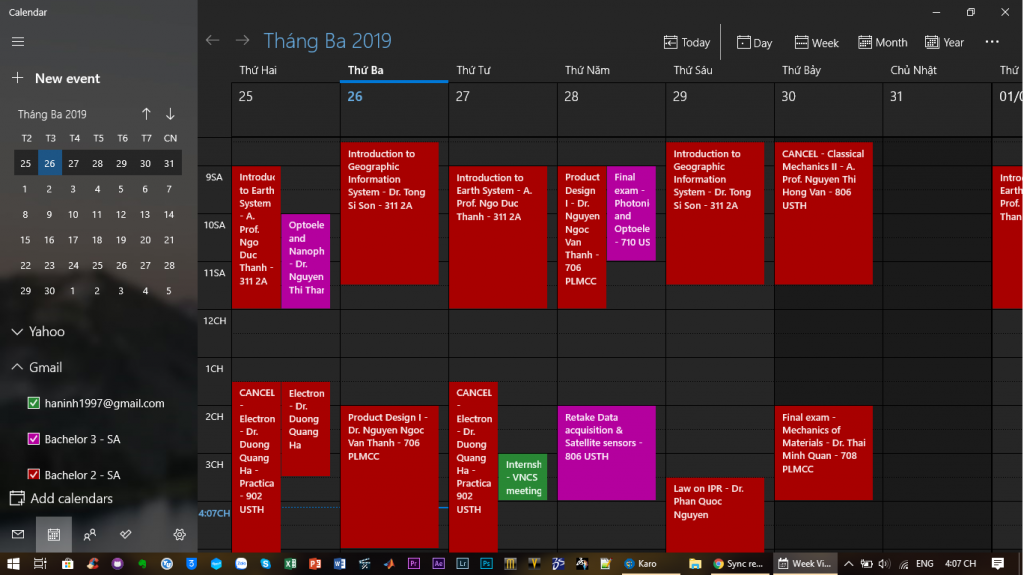Launch PowerPoint from taskbar

[315, 563]
